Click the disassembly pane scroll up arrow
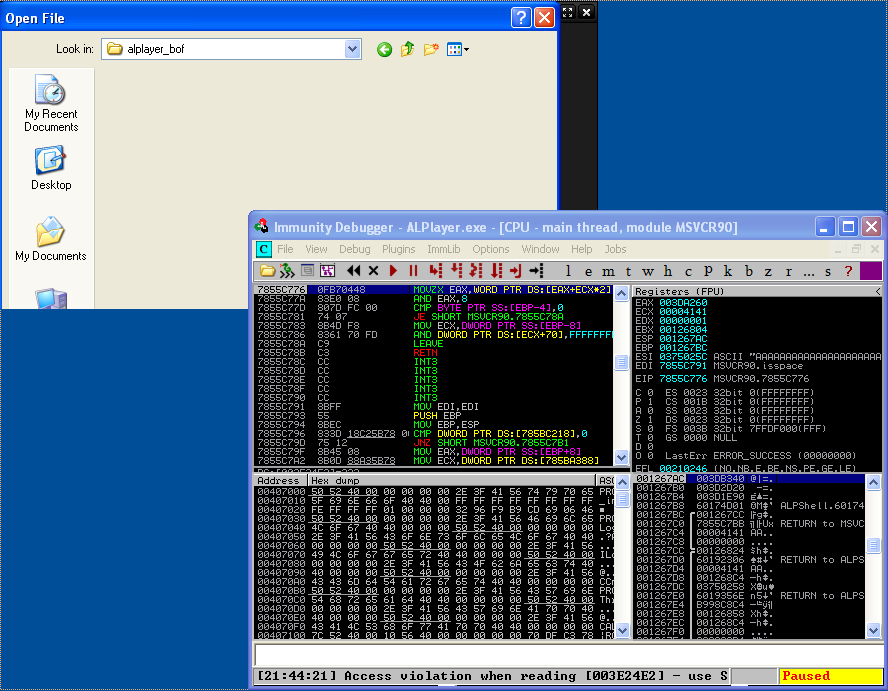Image resolution: width=888 pixels, height=691 pixels. coord(621,293)
